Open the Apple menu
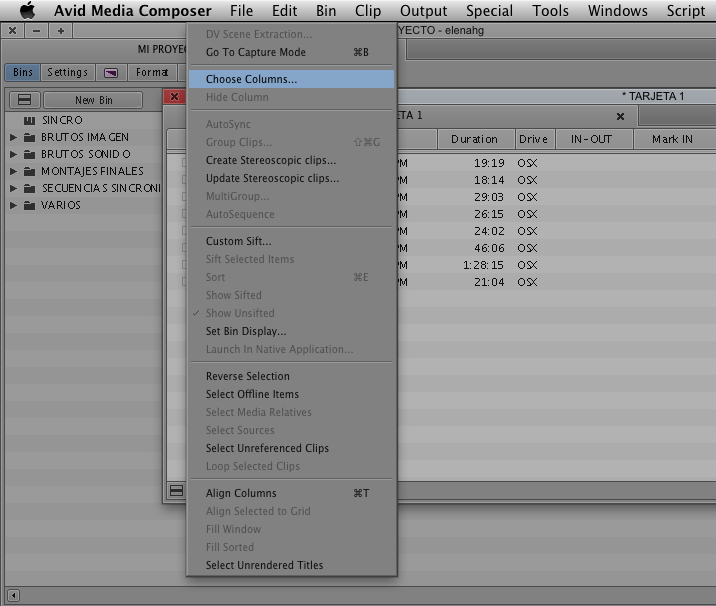This screenshot has width=716, height=606. click(27, 10)
